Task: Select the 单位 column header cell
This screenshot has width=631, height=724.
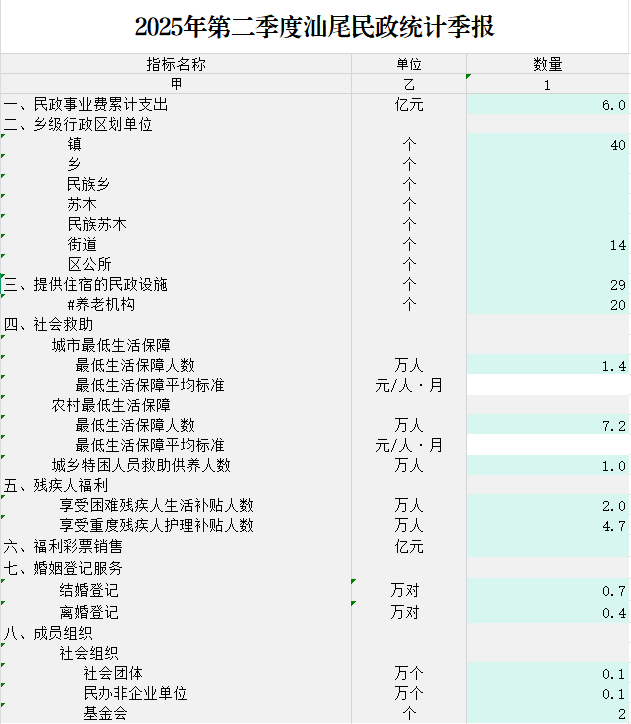Action: click(x=408, y=64)
